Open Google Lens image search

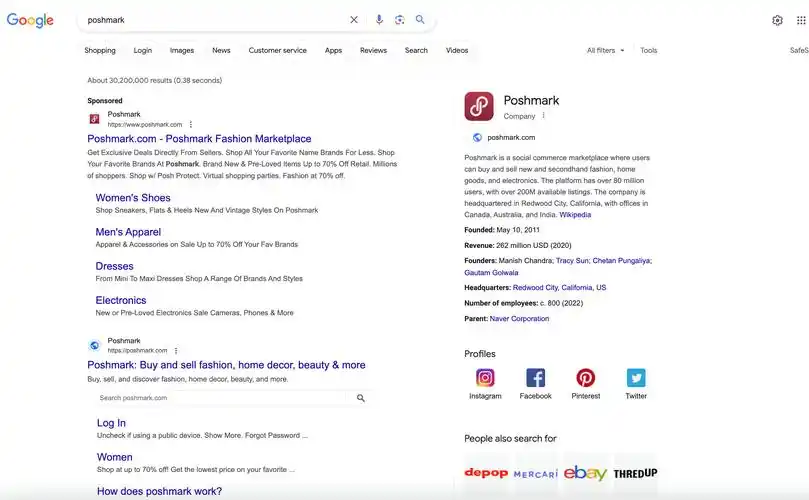click(399, 20)
